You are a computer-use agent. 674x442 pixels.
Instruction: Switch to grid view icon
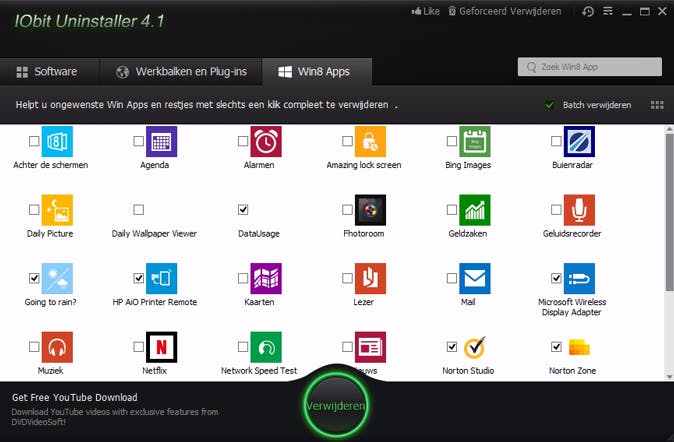pos(657,105)
